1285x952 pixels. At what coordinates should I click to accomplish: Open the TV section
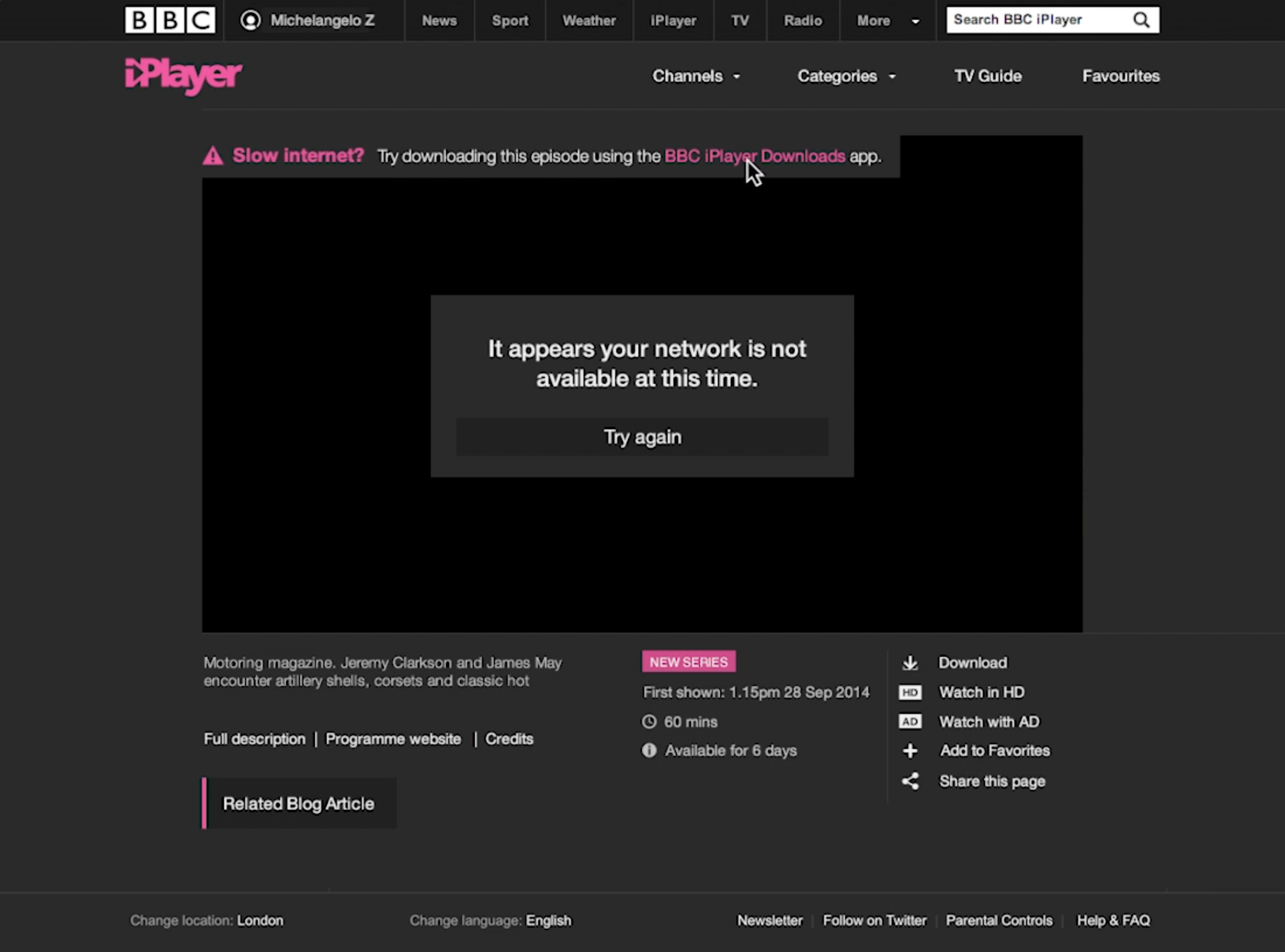click(740, 20)
